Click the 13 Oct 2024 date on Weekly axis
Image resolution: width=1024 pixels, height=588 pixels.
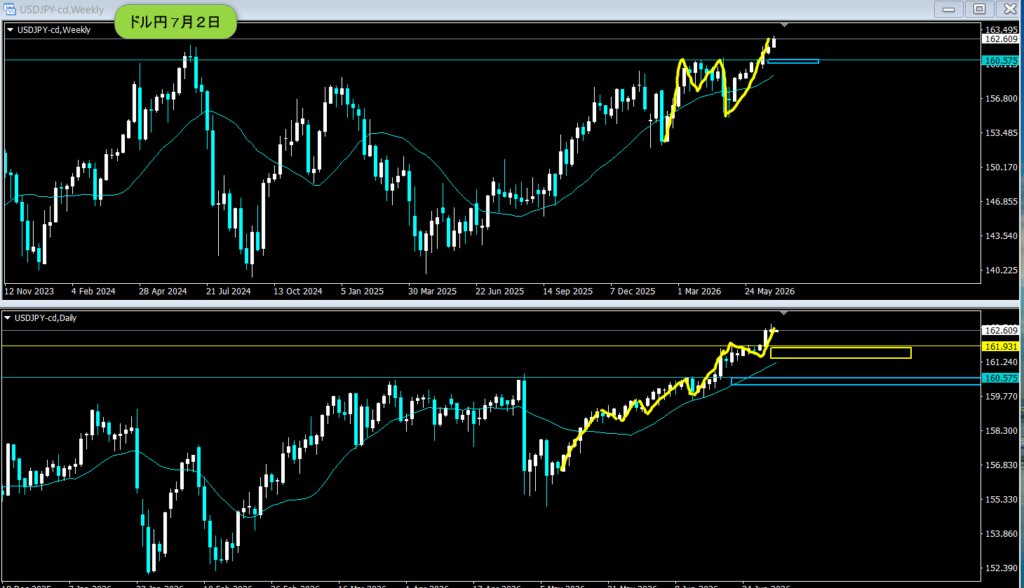298,291
